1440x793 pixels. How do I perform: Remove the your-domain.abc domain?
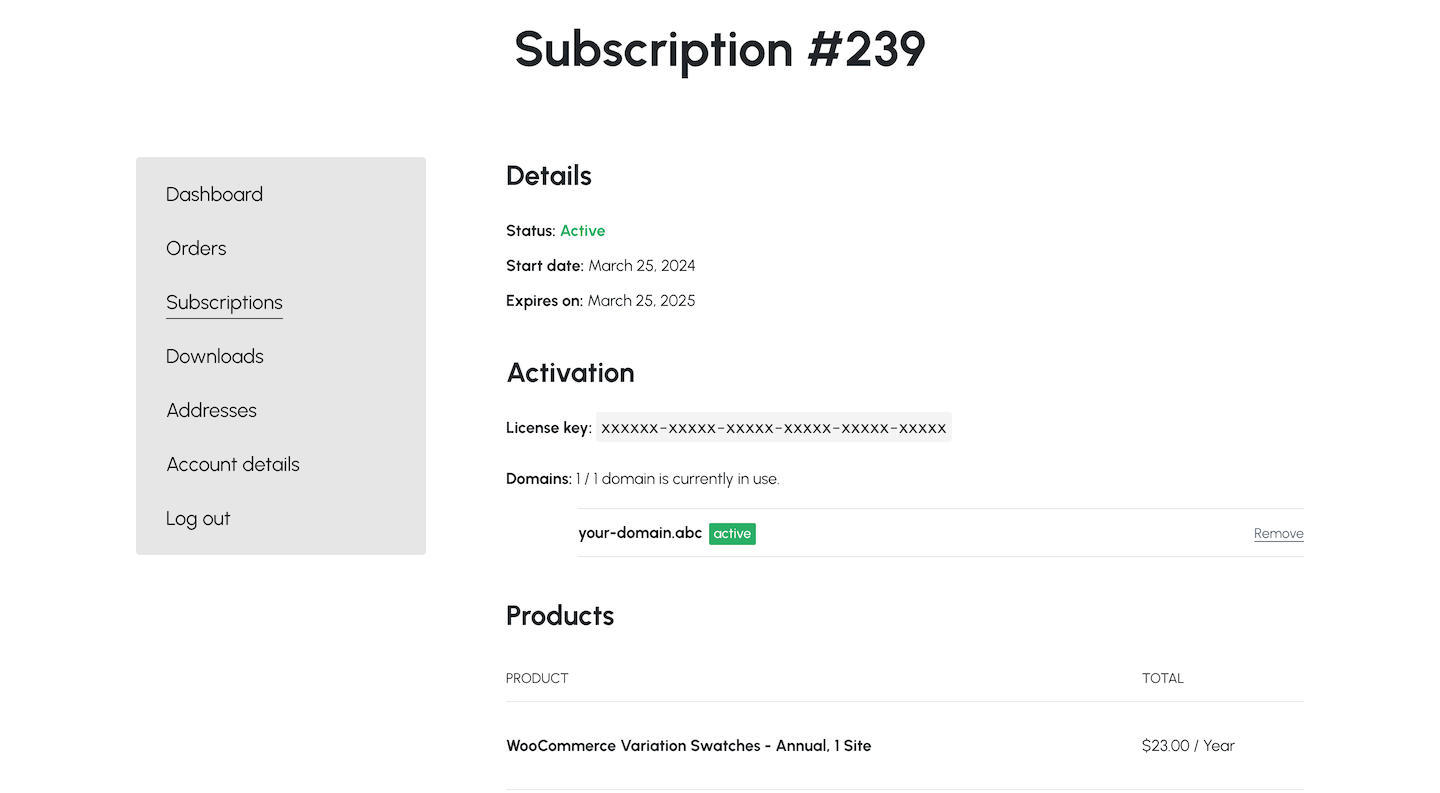pyautogui.click(x=1278, y=533)
